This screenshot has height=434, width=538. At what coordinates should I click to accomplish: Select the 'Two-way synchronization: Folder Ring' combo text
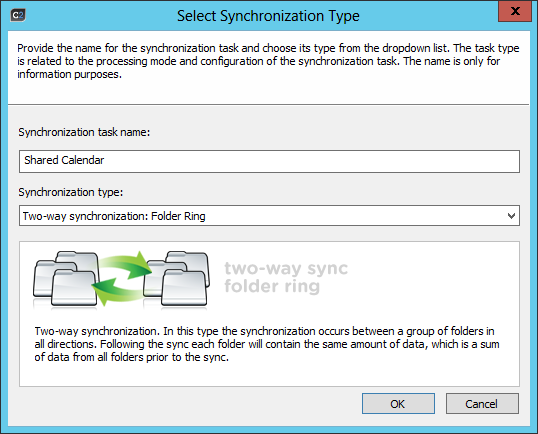[114, 216]
